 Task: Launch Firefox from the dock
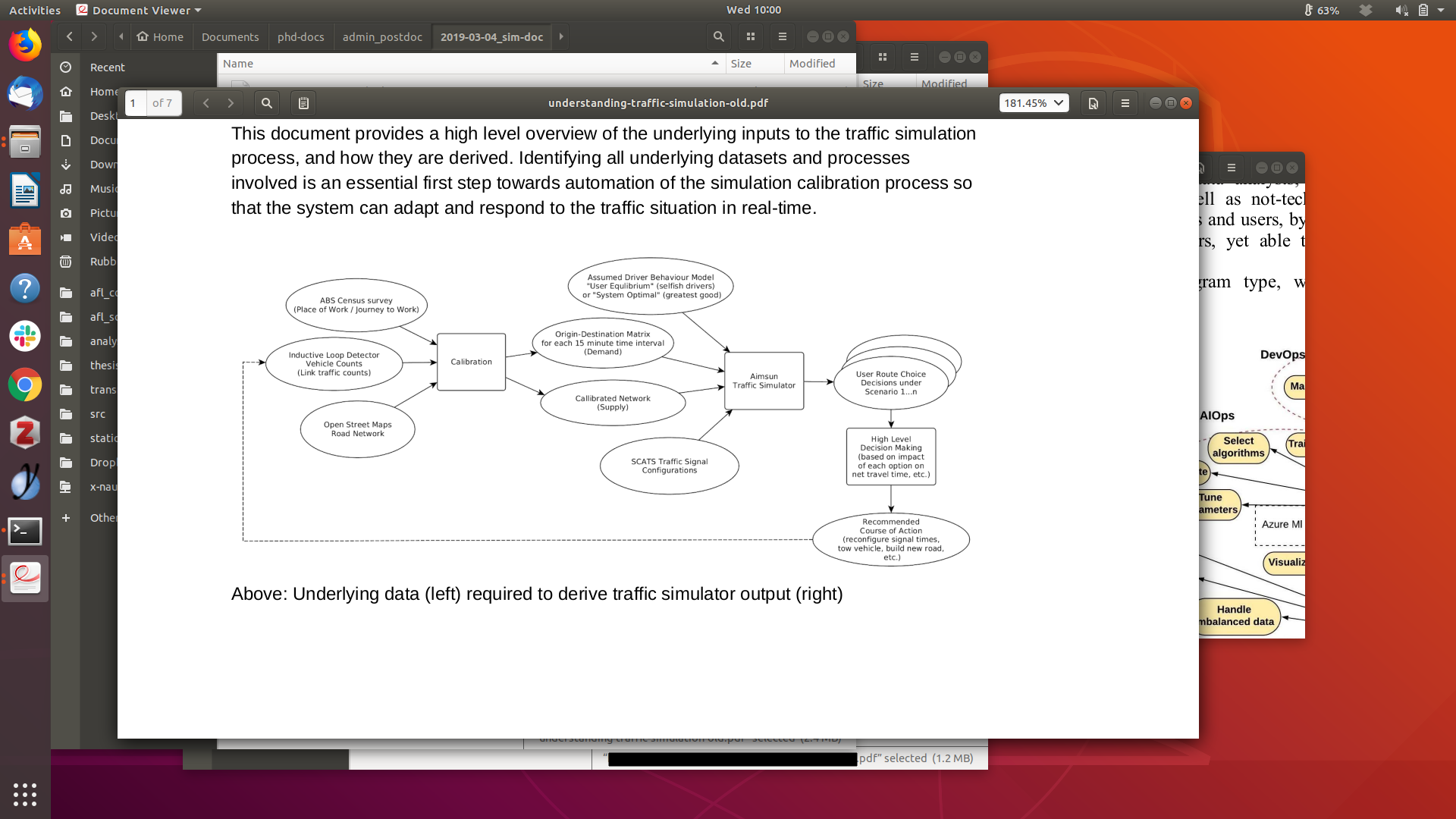[x=25, y=45]
